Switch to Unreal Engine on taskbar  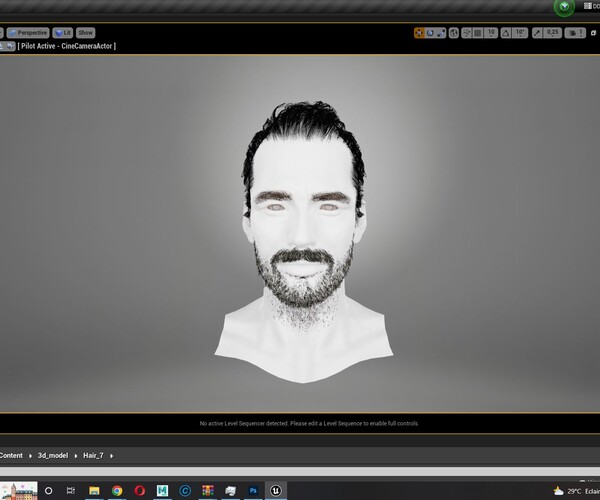click(276, 490)
